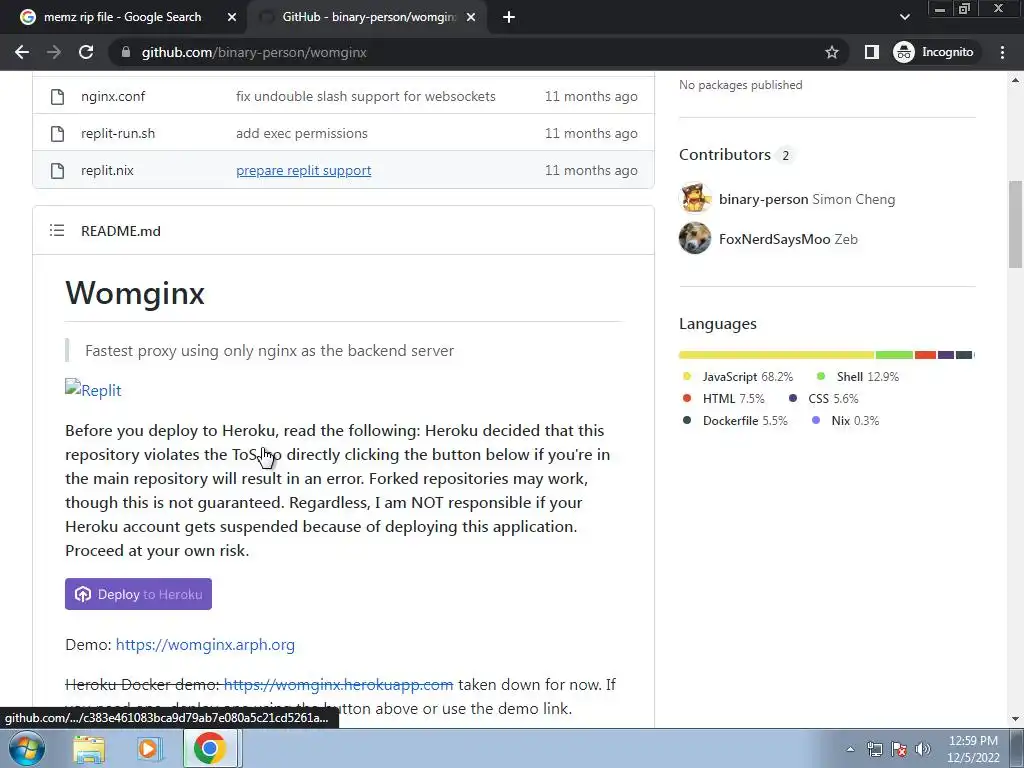1024x768 pixels.
Task: Open commit 'fix undouble slash support for websockets'
Action: pyautogui.click(x=366, y=97)
